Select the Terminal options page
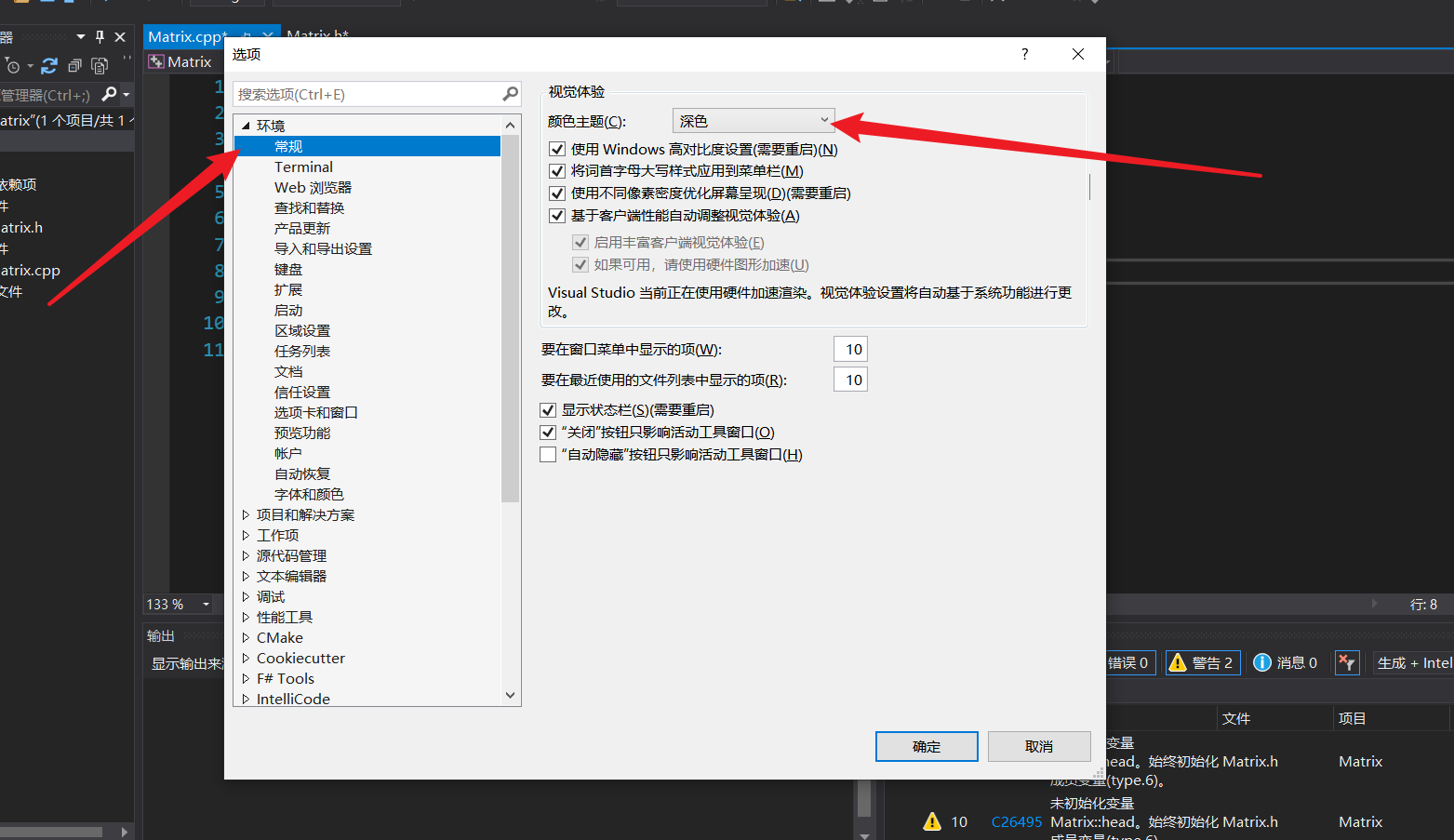The width and height of the screenshot is (1454, 840). point(303,167)
